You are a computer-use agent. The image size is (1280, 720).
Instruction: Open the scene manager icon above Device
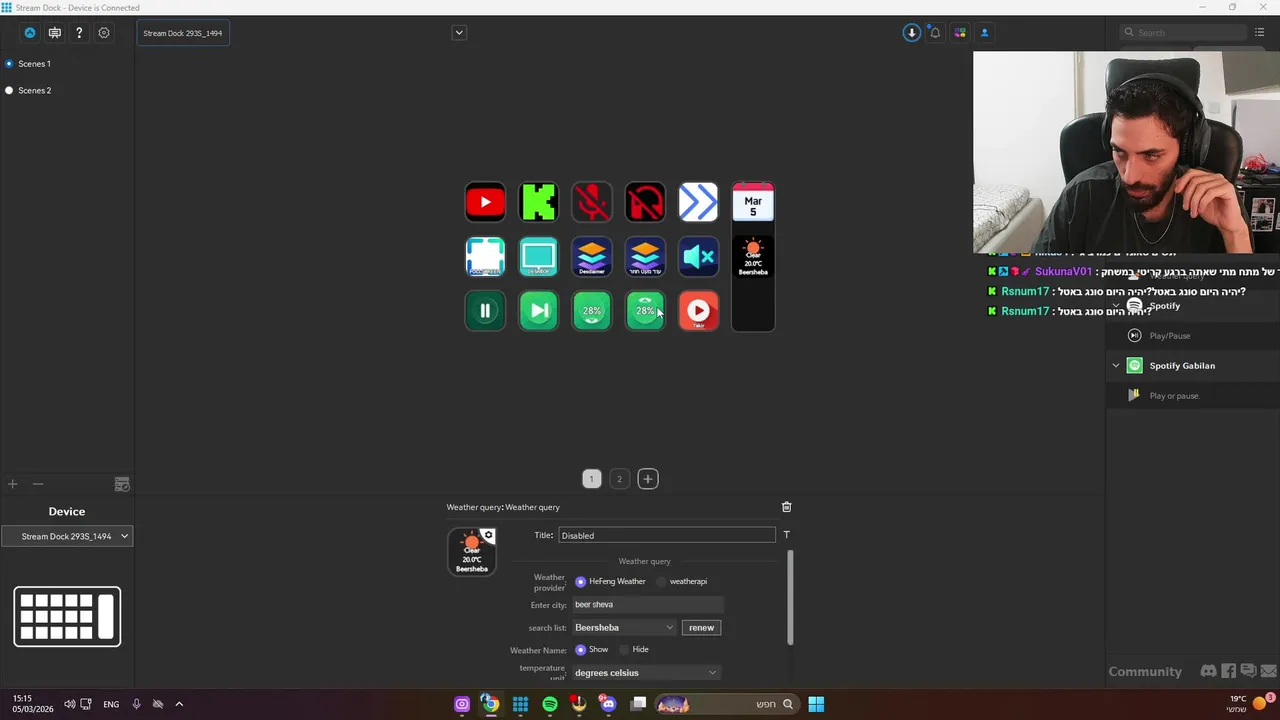[x=122, y=484]
